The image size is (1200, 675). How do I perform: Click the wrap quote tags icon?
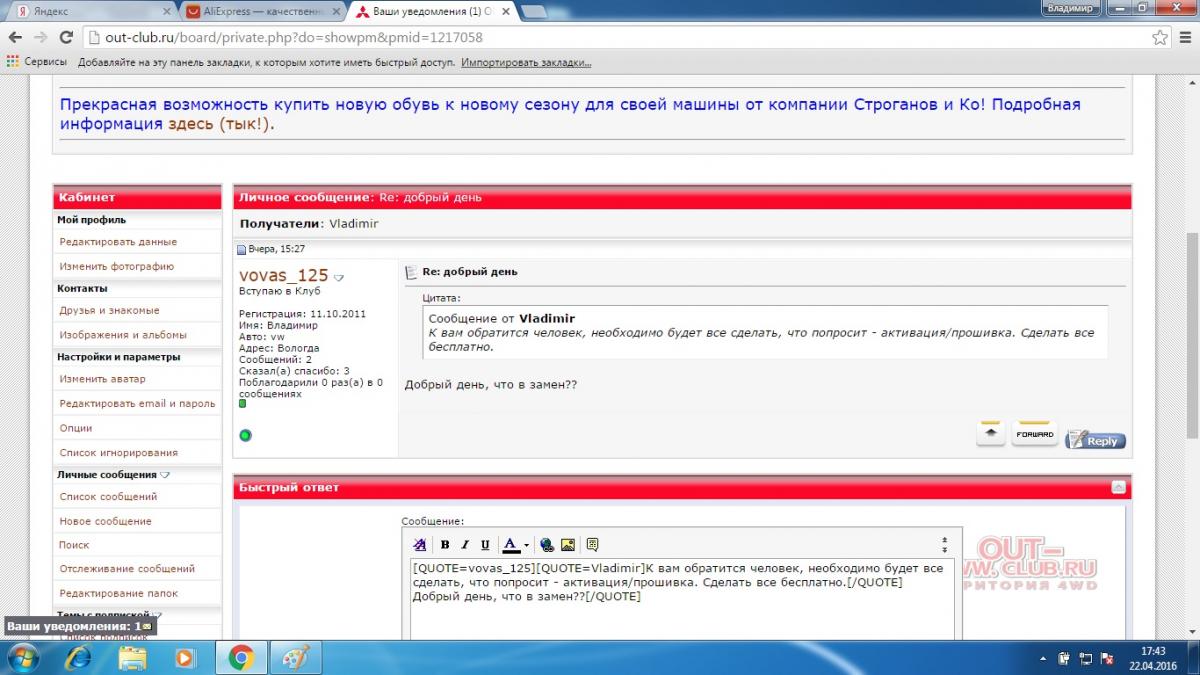tap(593, 545)
